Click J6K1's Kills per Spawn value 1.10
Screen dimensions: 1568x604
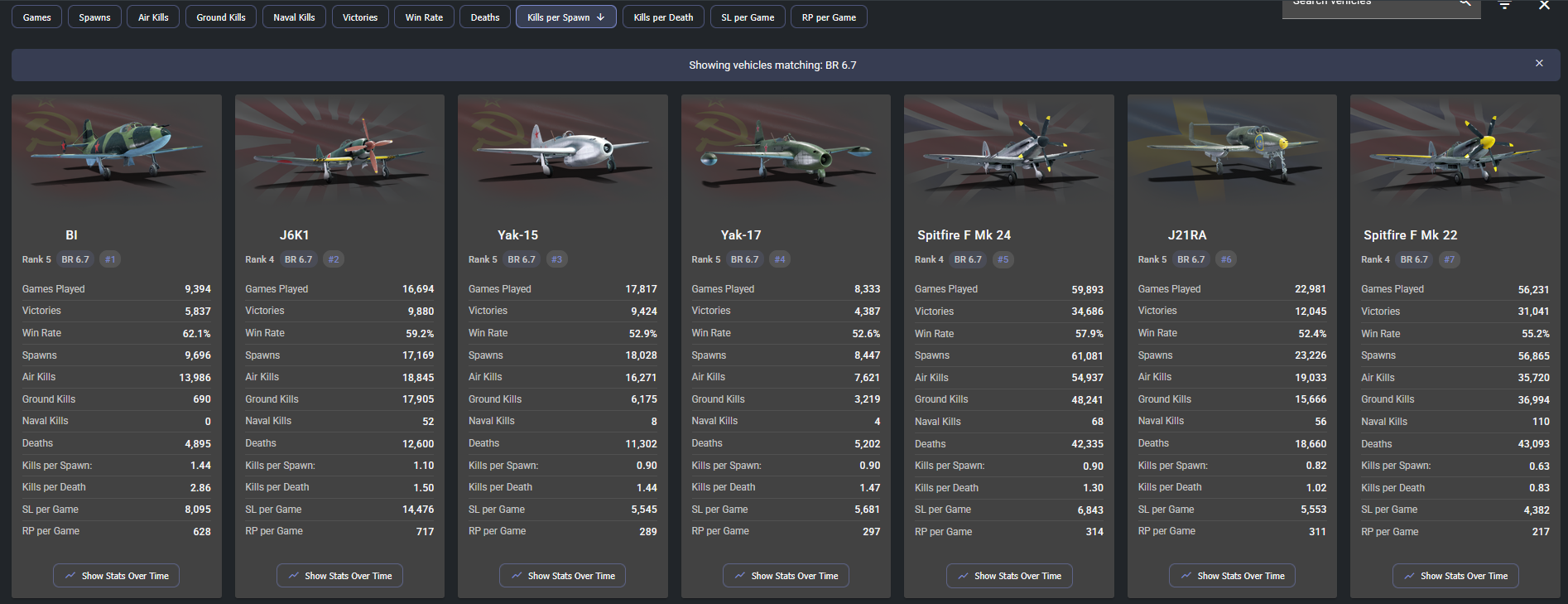coord(424,466)
